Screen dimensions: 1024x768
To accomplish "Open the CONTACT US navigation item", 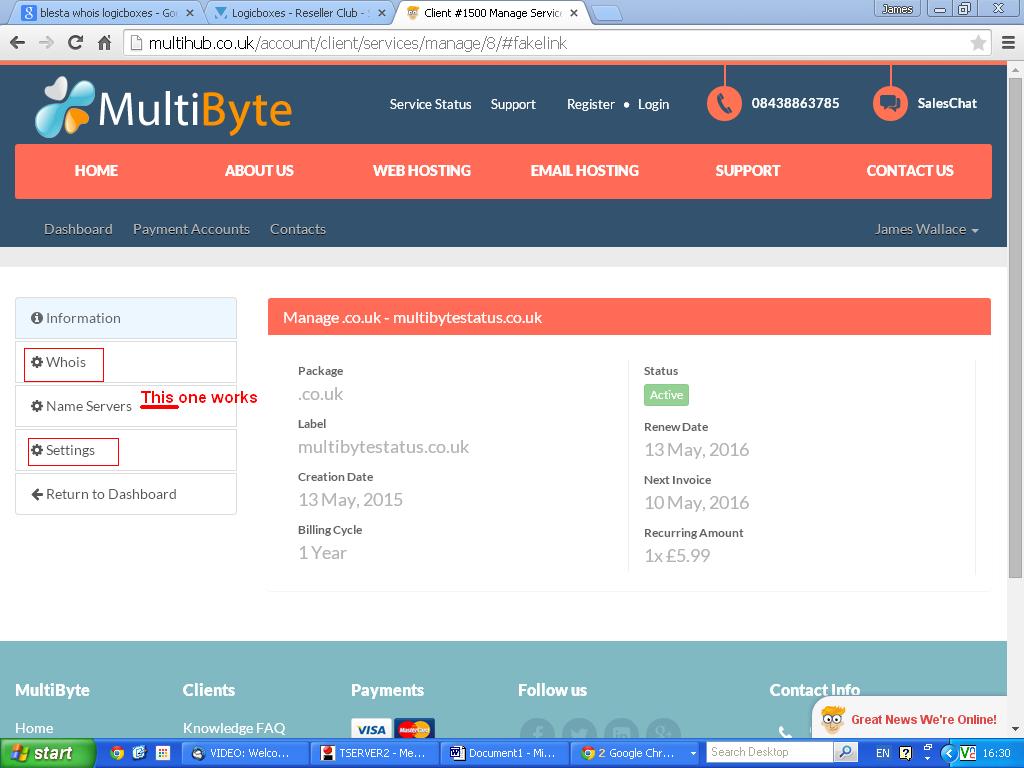I will point(910,170).
